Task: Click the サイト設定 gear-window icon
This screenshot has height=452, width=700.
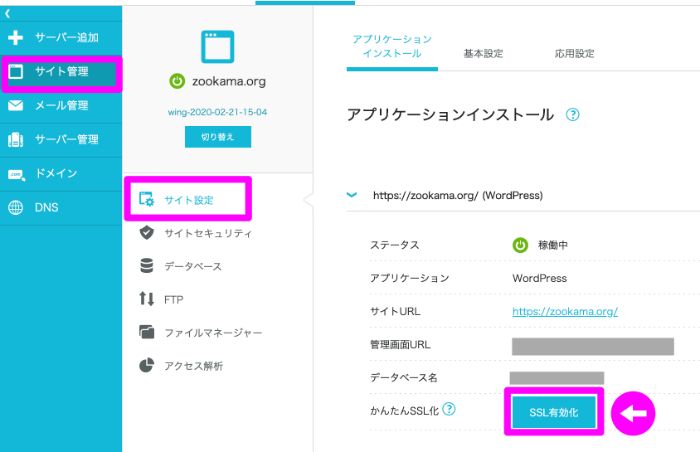Action: point(146,199)
